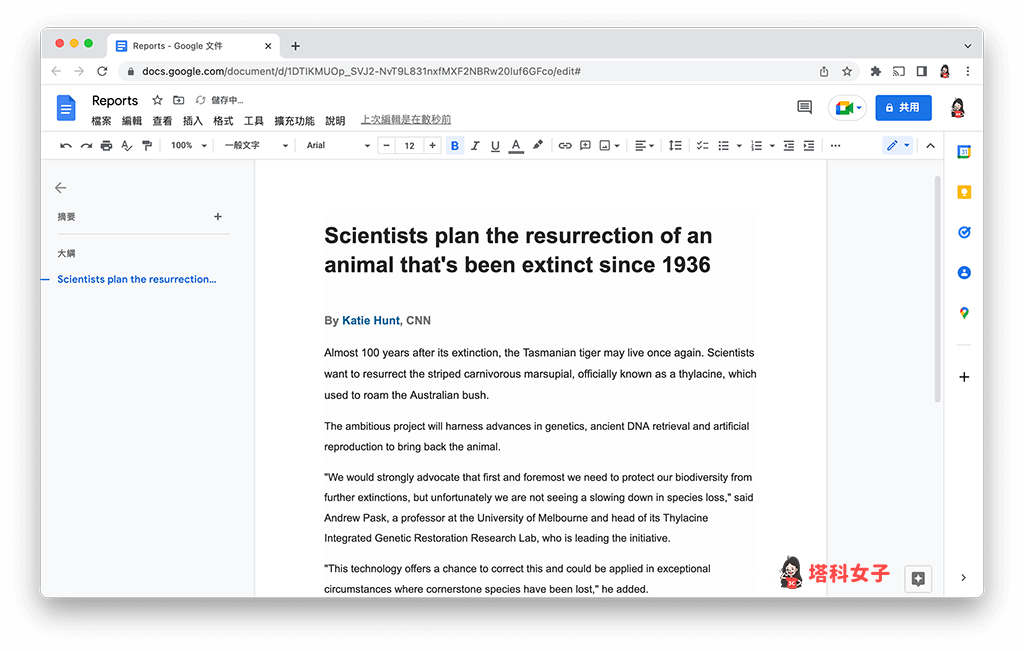Open line and paragraph spacing options
Image resolution: width=1024 pixels, height=651 pixels.
tap(675, 146)
